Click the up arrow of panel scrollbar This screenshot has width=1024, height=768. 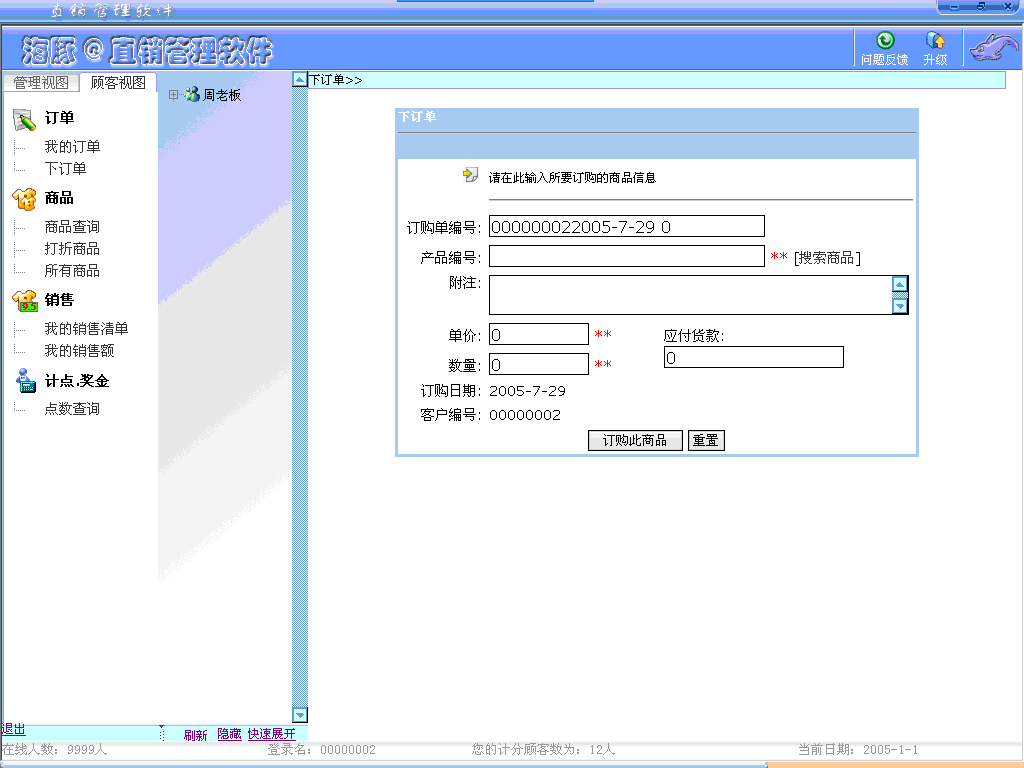click(x=300, y=80)
